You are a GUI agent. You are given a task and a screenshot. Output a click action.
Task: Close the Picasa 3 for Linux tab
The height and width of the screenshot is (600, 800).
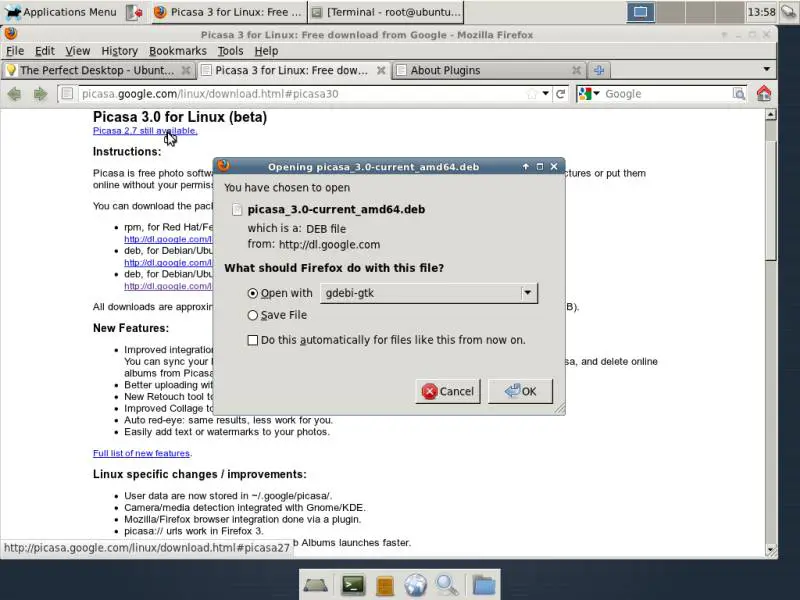381,70
